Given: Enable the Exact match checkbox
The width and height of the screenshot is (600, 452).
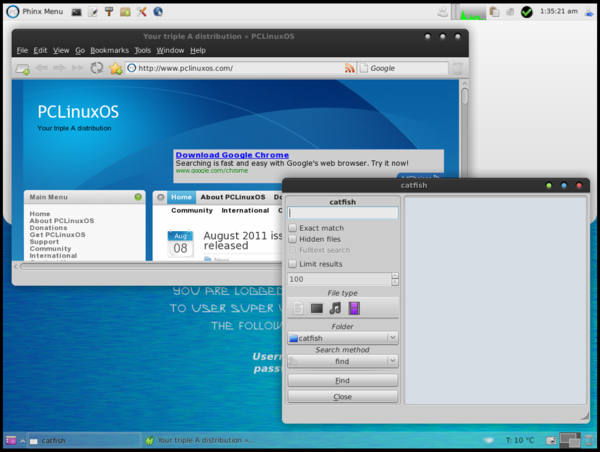Looking at the screenshot, I should click(293, 228).
